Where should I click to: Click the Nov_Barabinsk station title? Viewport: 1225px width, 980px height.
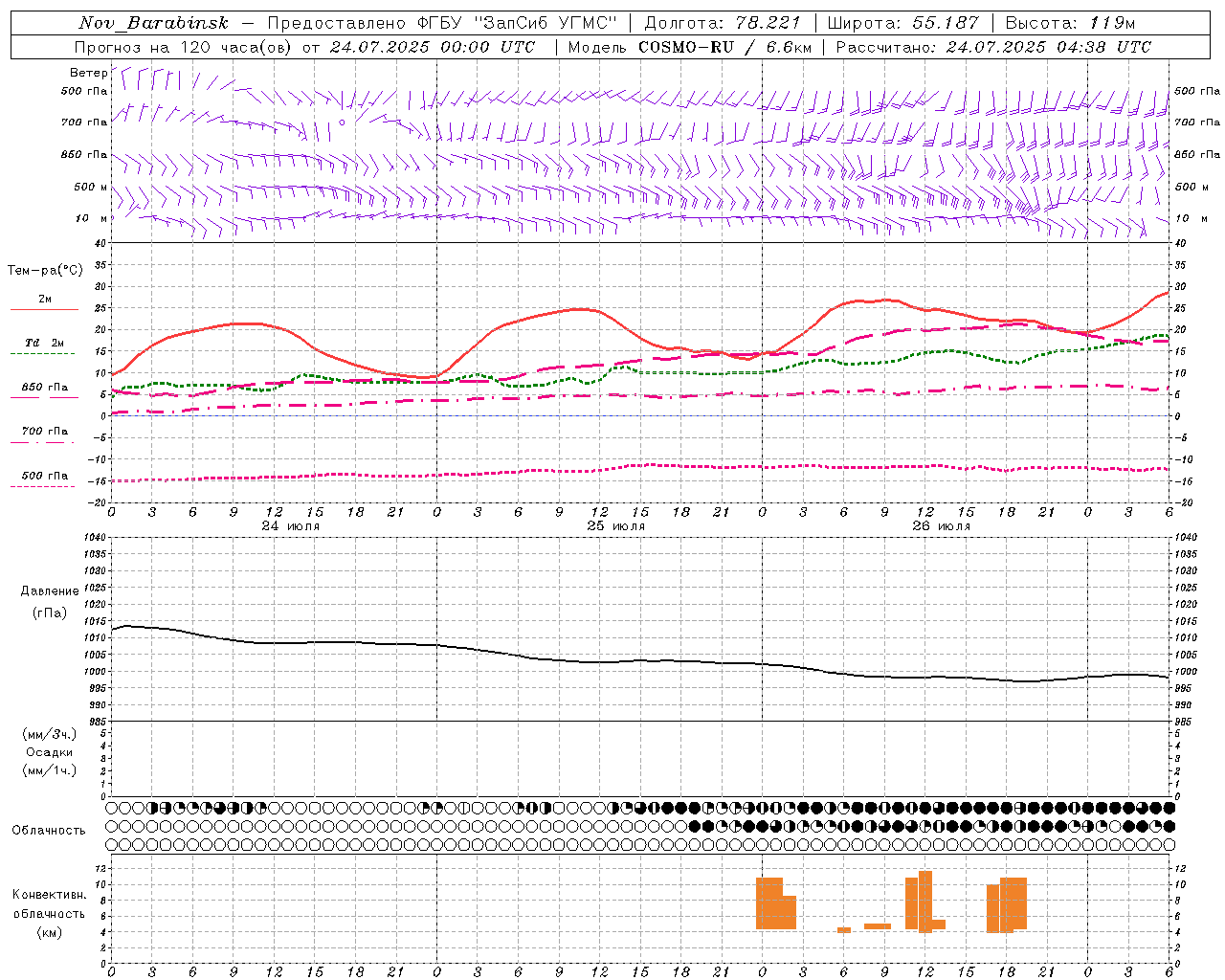pos(153,23)
